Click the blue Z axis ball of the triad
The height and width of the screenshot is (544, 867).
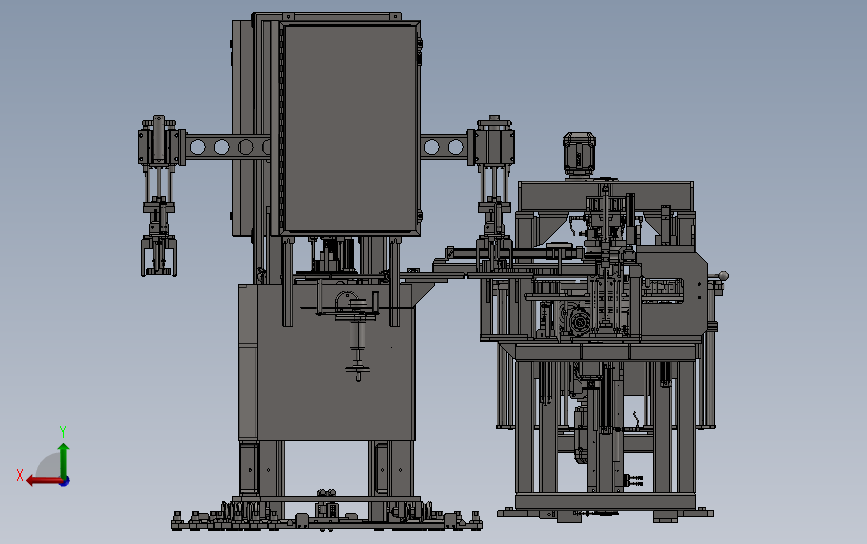coord(65,482)
